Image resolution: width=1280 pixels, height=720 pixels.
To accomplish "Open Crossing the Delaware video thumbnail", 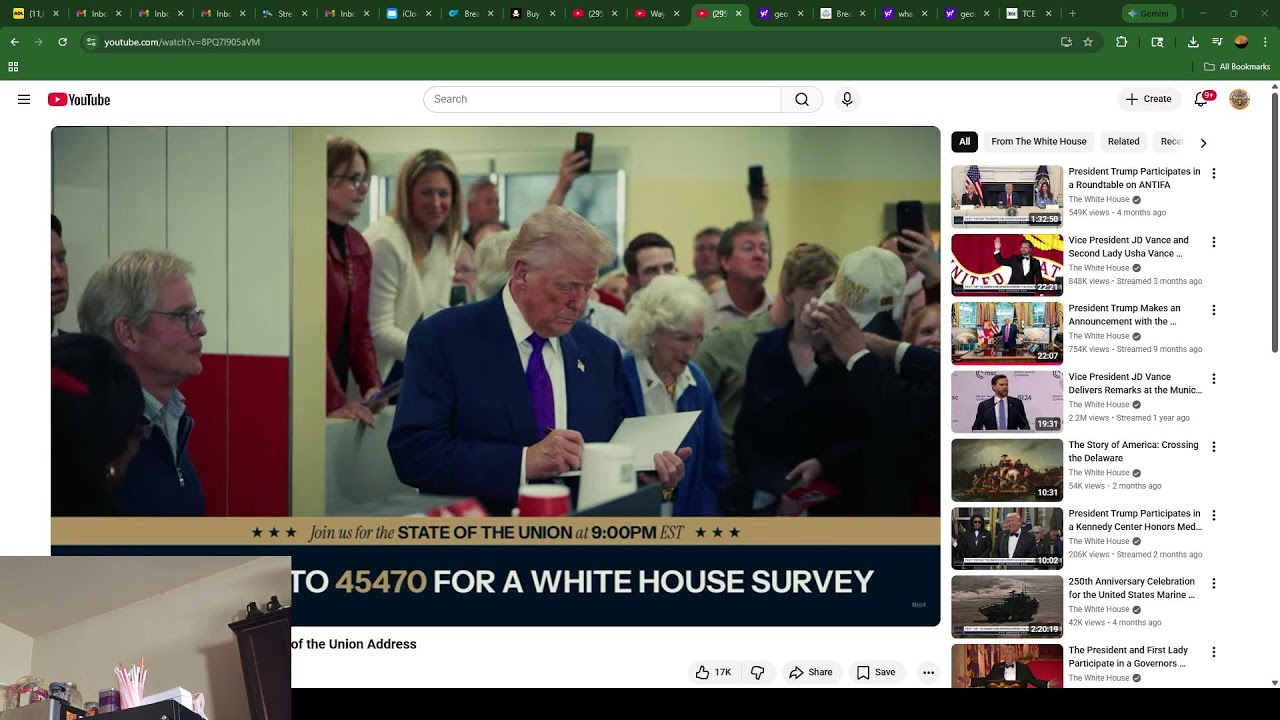I will [x=1007, y=470].
